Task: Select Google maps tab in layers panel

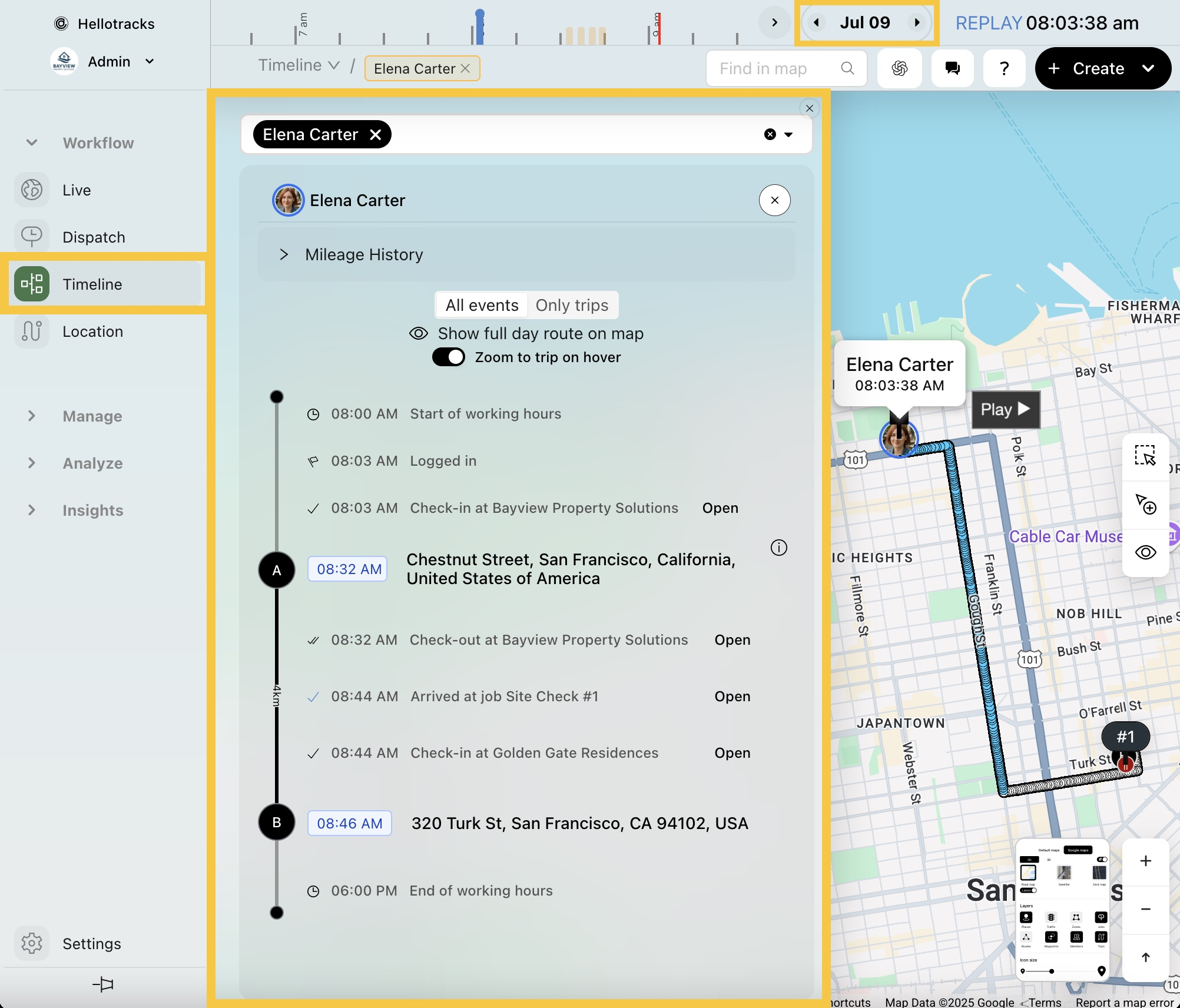Action: click(1078, 850)
